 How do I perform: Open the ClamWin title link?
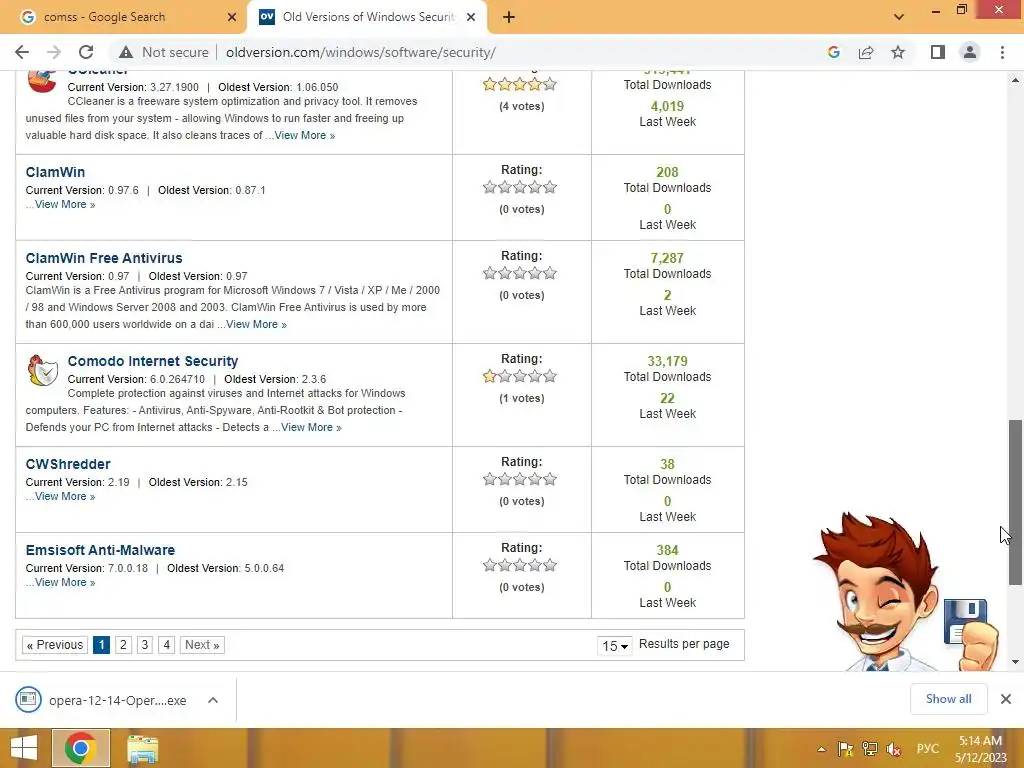click(x=56, y=172)
